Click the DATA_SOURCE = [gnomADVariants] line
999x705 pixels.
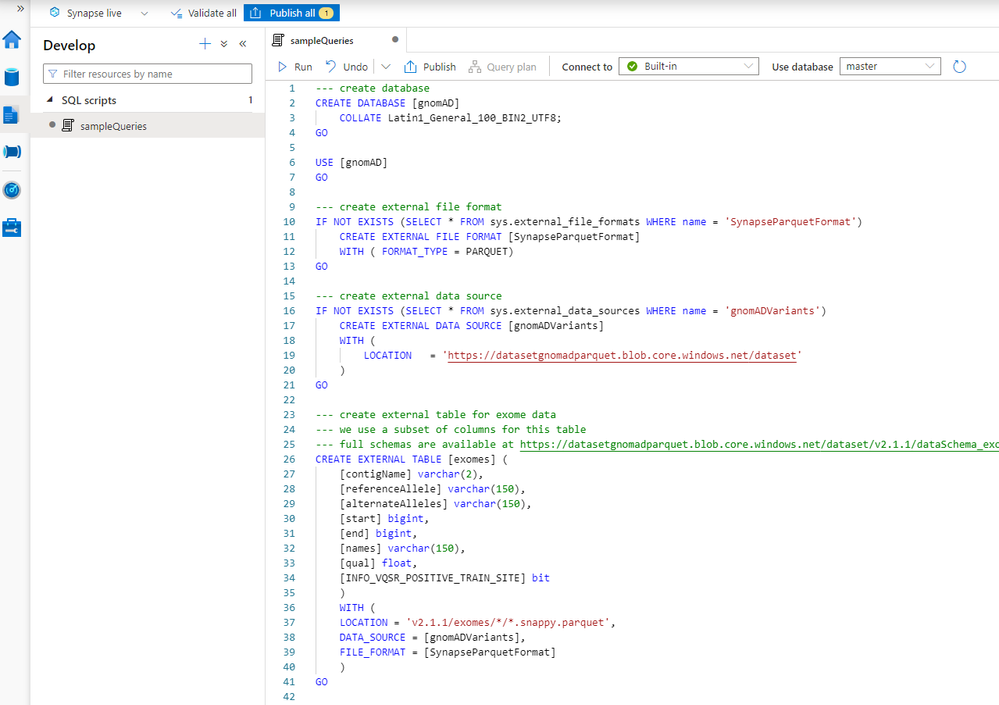coord(433,637)
